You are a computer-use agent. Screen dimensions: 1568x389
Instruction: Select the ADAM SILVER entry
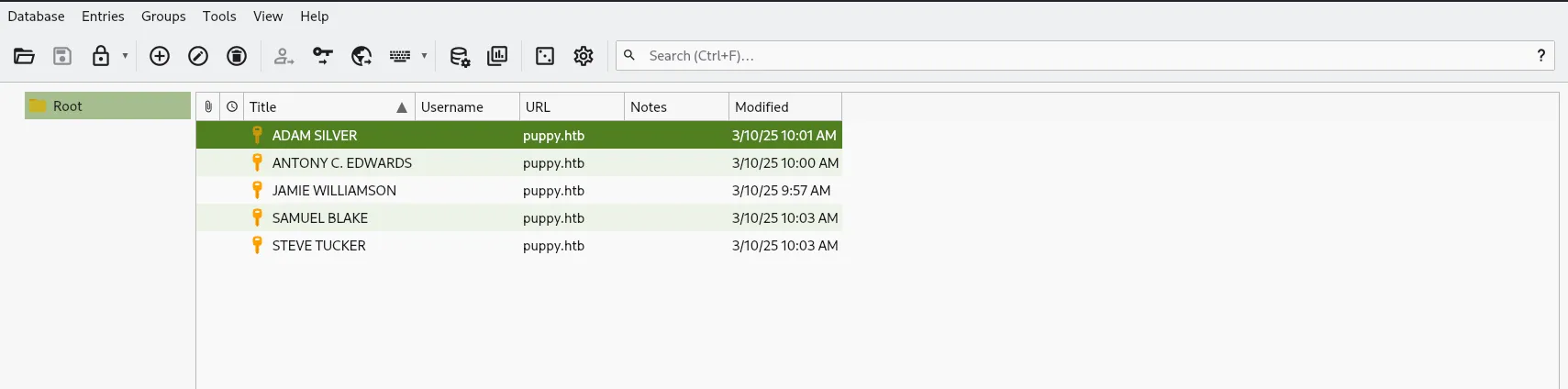point(519,135)
